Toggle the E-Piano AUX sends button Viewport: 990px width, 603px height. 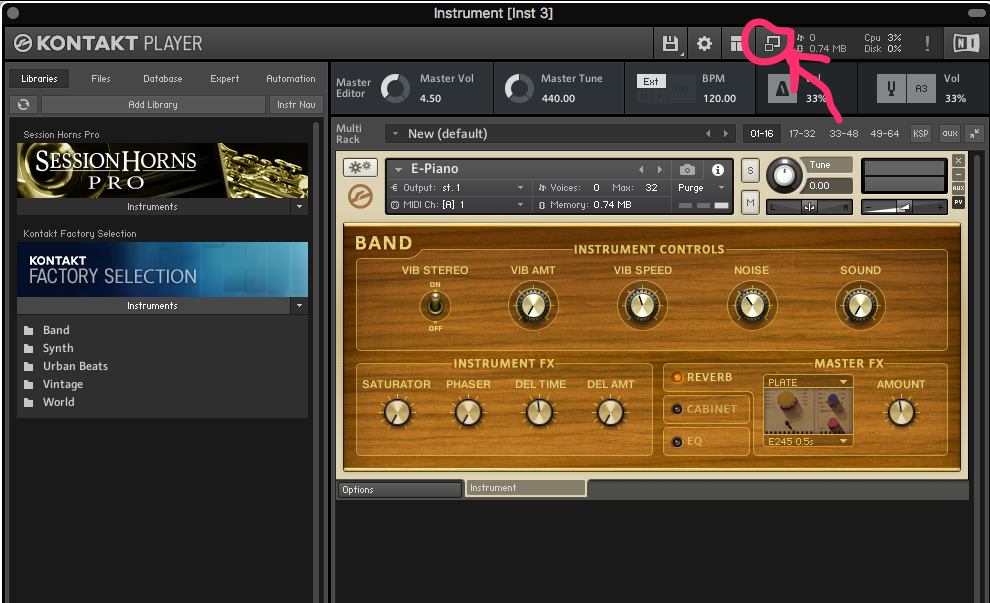click(x=958, y=188)
